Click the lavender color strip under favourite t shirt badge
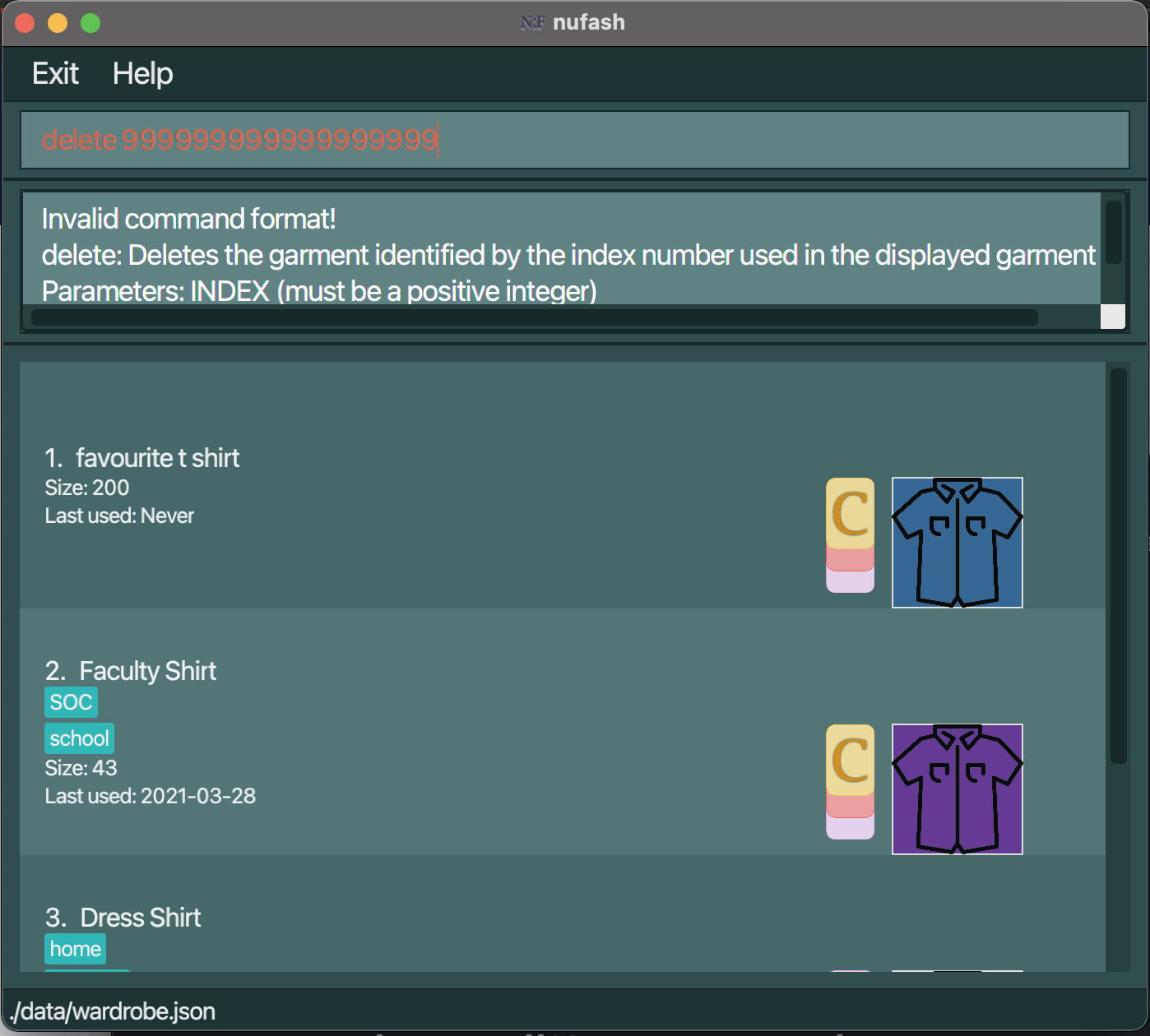The height and width of the screenshot is (1036, 1150). click(851, 582)
